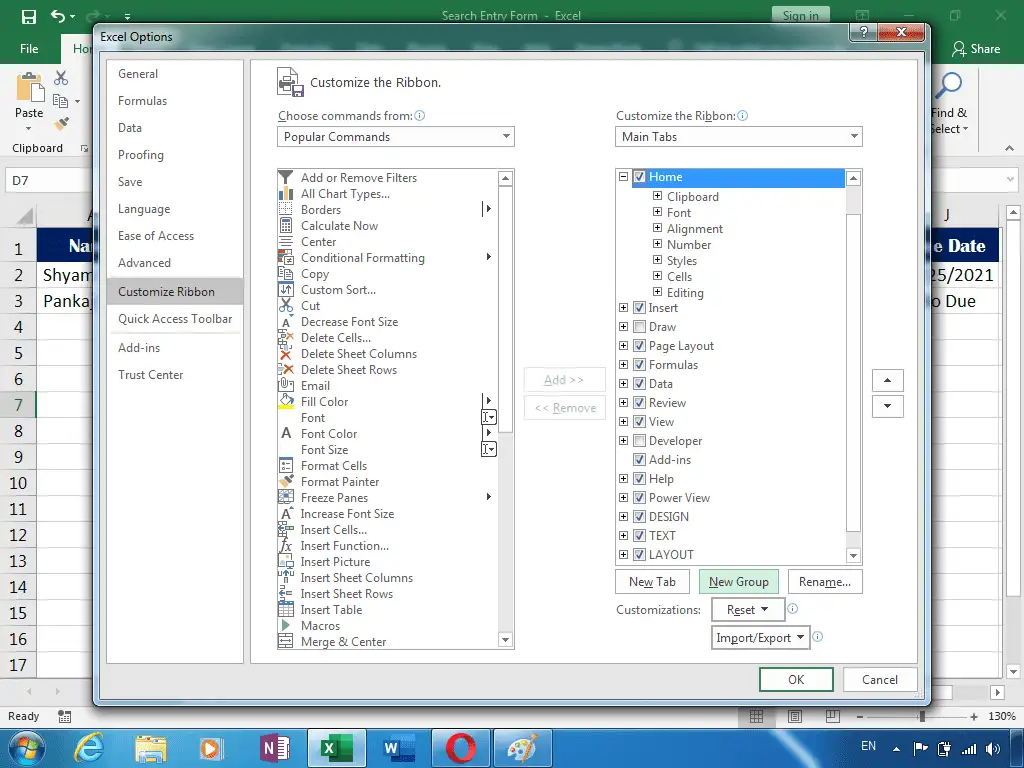Open the Customize the Ribbon Main Tabs dropdown

(x=739, y=136)
